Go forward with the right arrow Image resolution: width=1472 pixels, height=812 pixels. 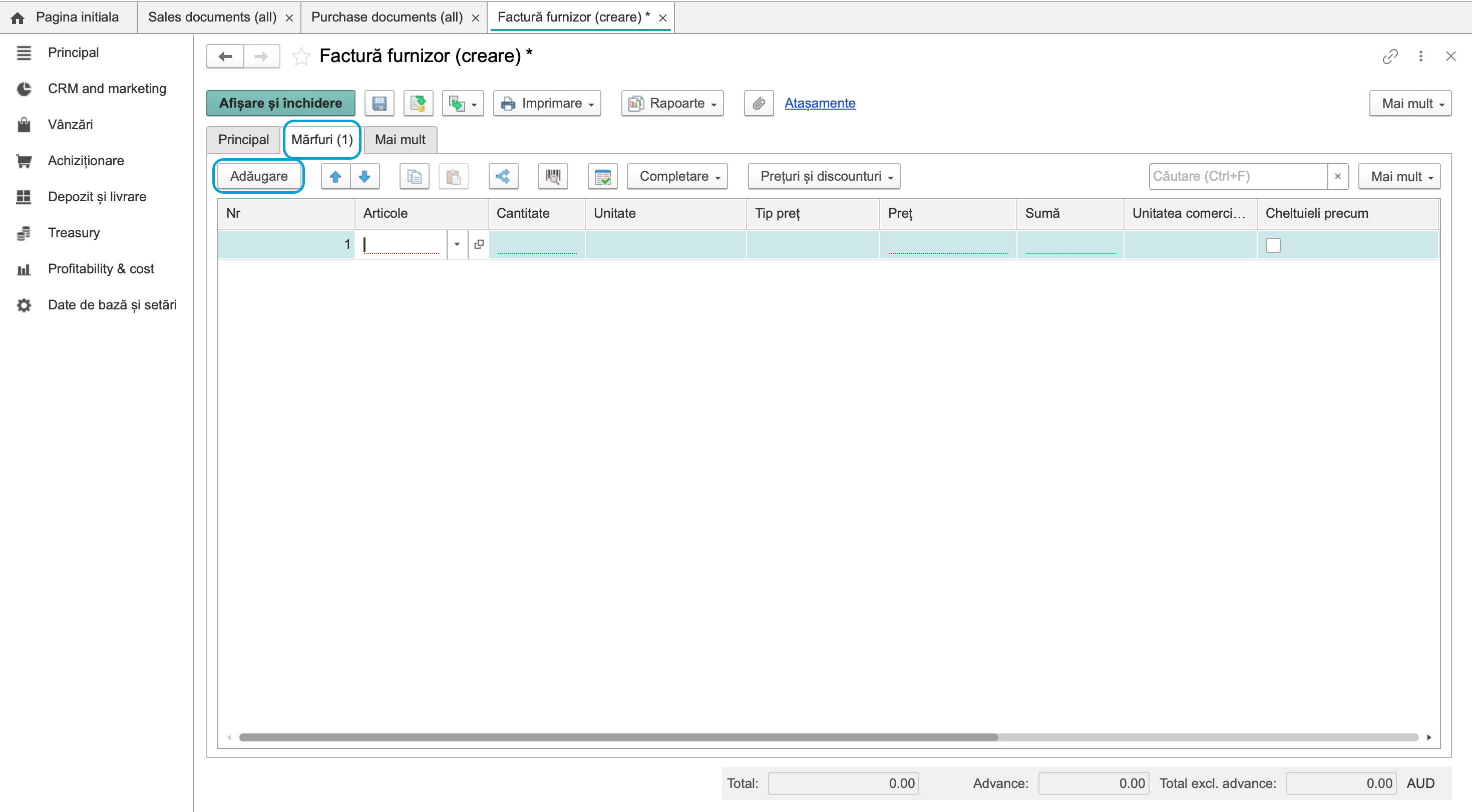[262, 57]
